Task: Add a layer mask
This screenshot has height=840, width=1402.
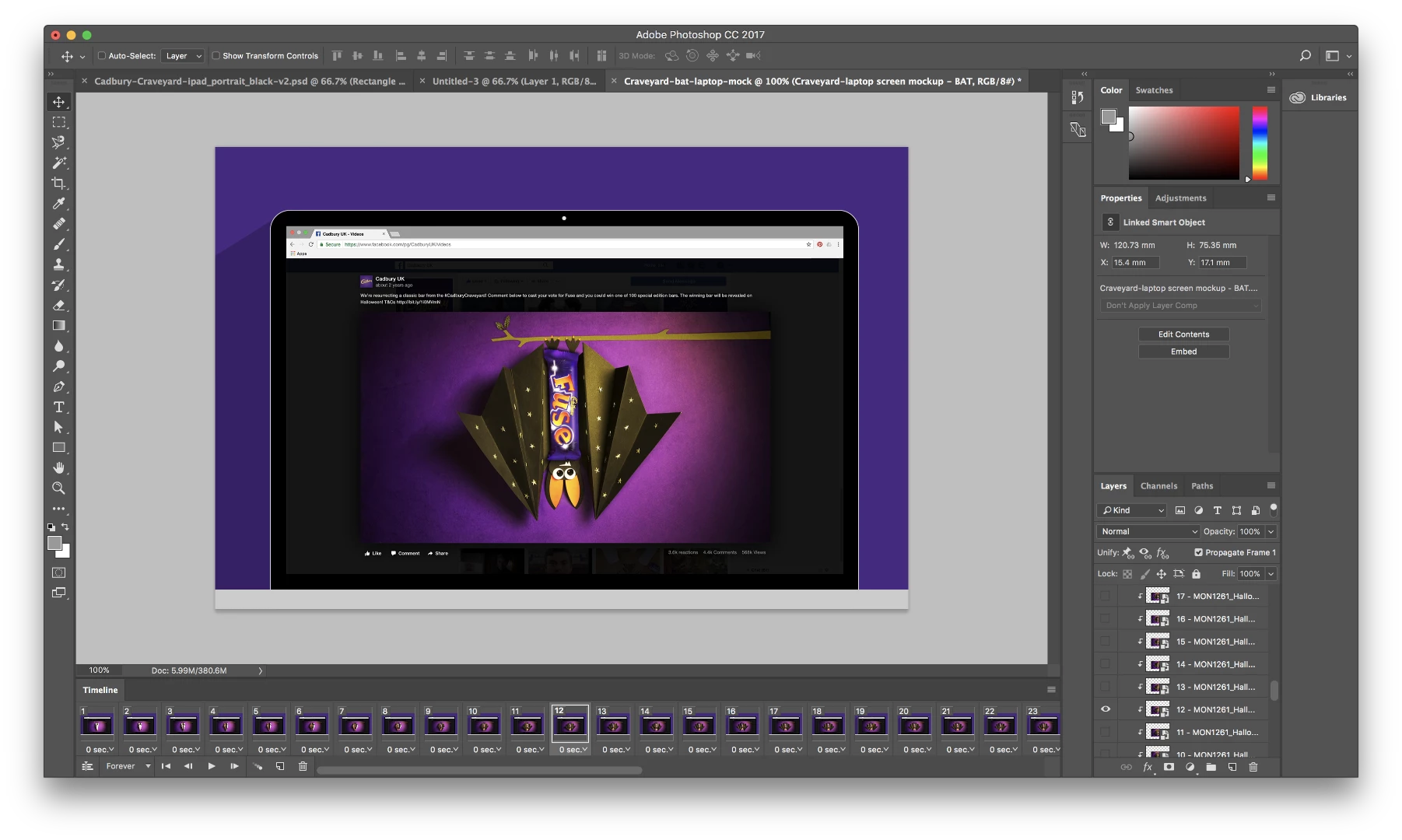Action: coord(1169,767)
